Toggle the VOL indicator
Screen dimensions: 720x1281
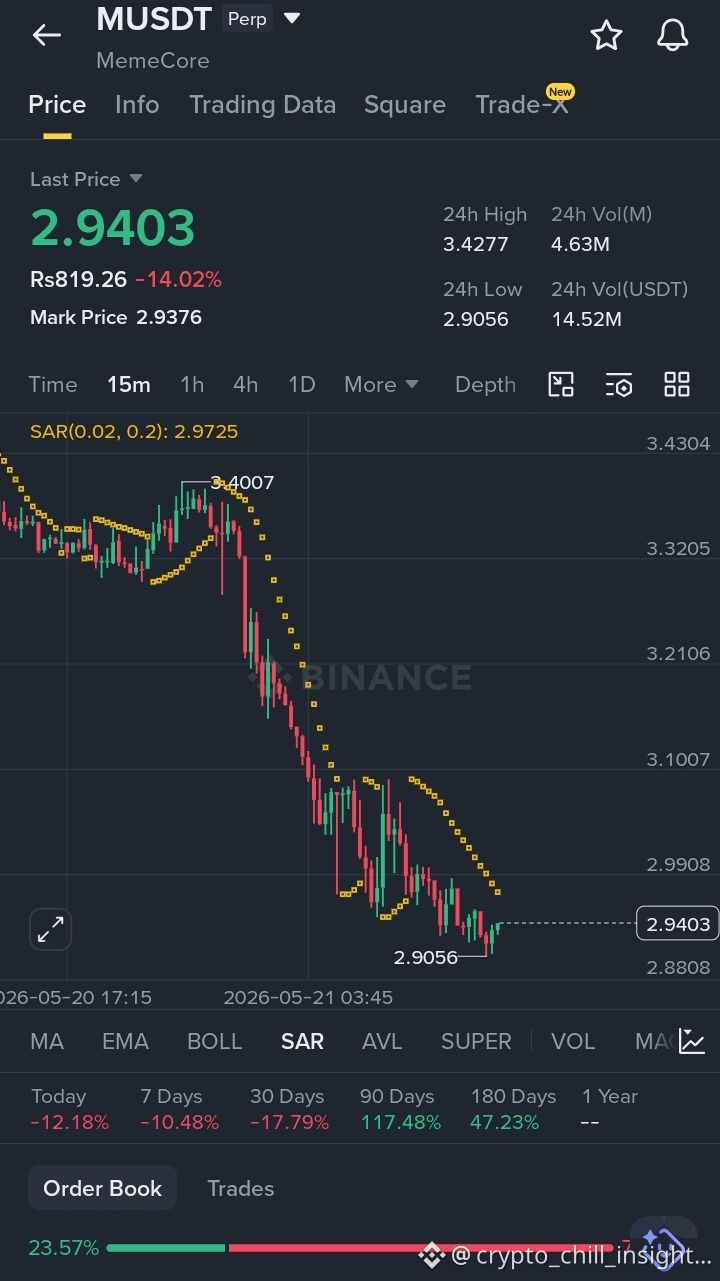573,1041
